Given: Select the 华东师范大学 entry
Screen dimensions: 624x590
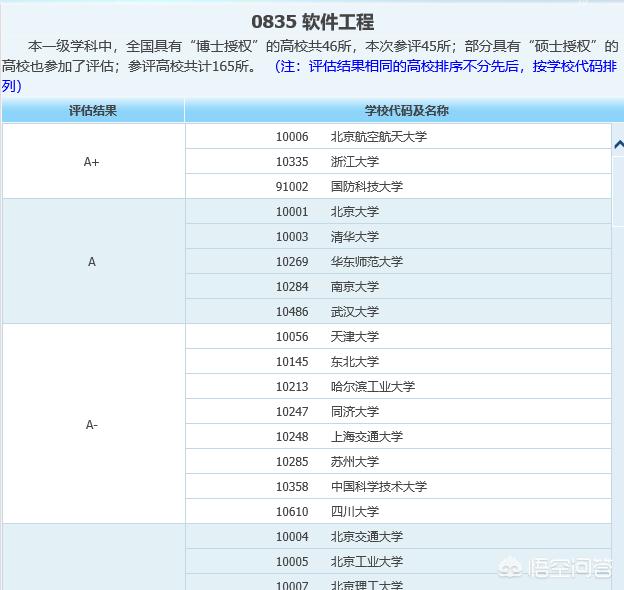Looking at the screenshot, I should (366, 262).
